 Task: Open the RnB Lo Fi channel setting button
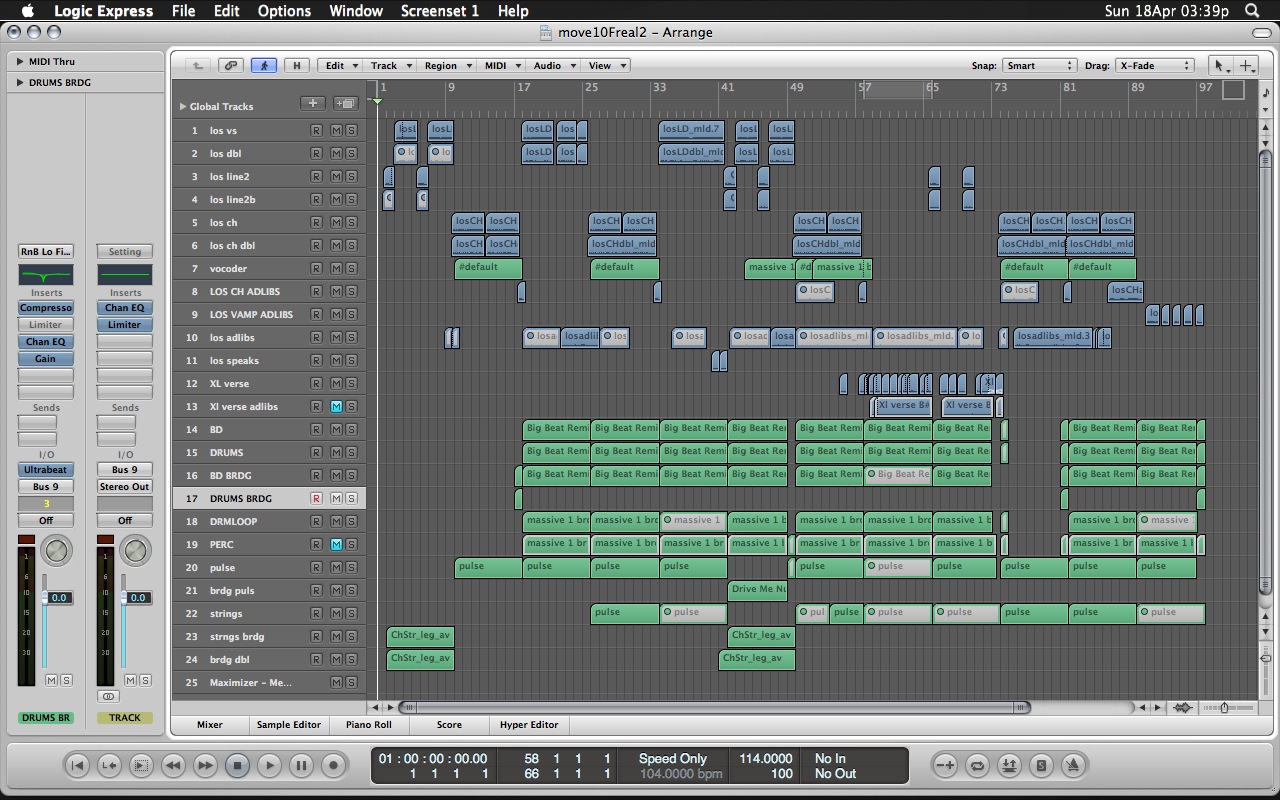(x=46, y=252)
